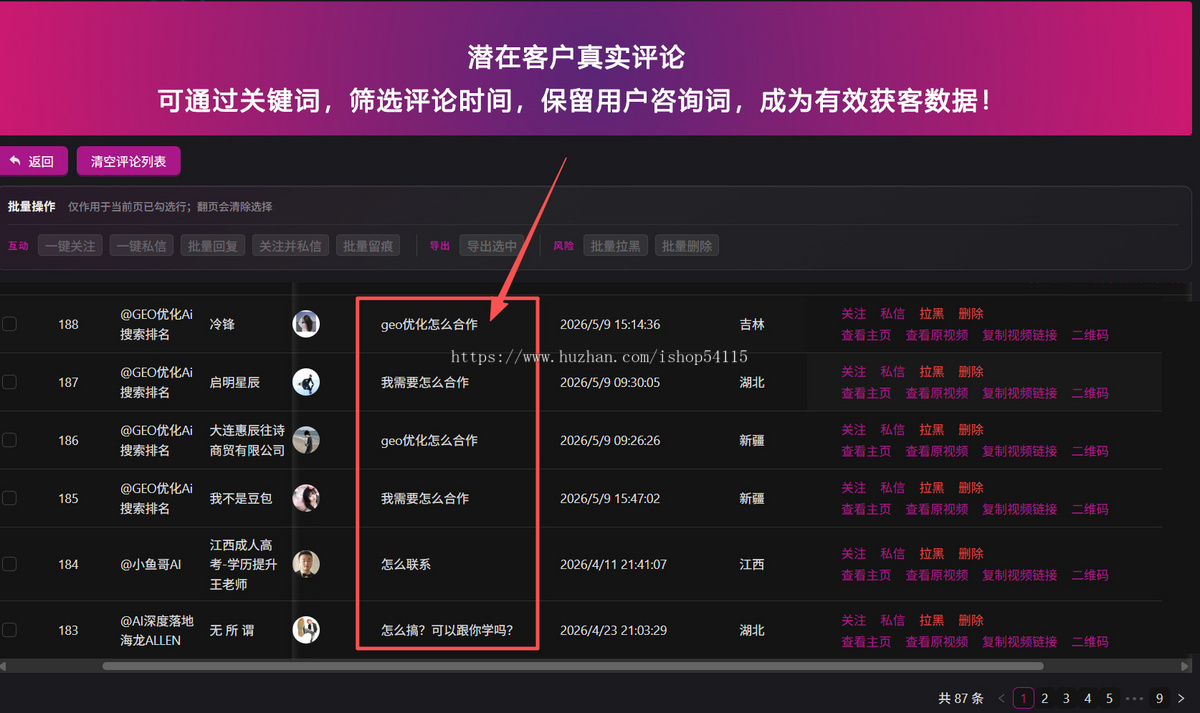Click 查看原视频 in row 183
This screenshot has height=713, width=1200.
point(937,641)
